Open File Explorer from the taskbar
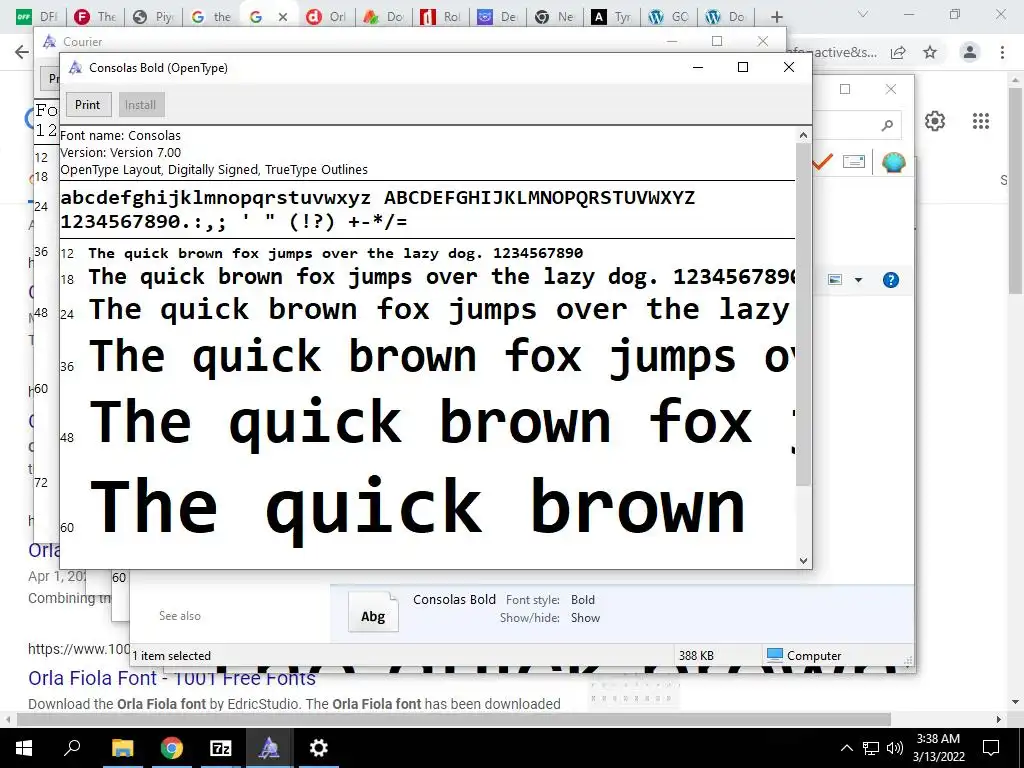This screenshot has width=1024, height=768. [x=122, y=748]
